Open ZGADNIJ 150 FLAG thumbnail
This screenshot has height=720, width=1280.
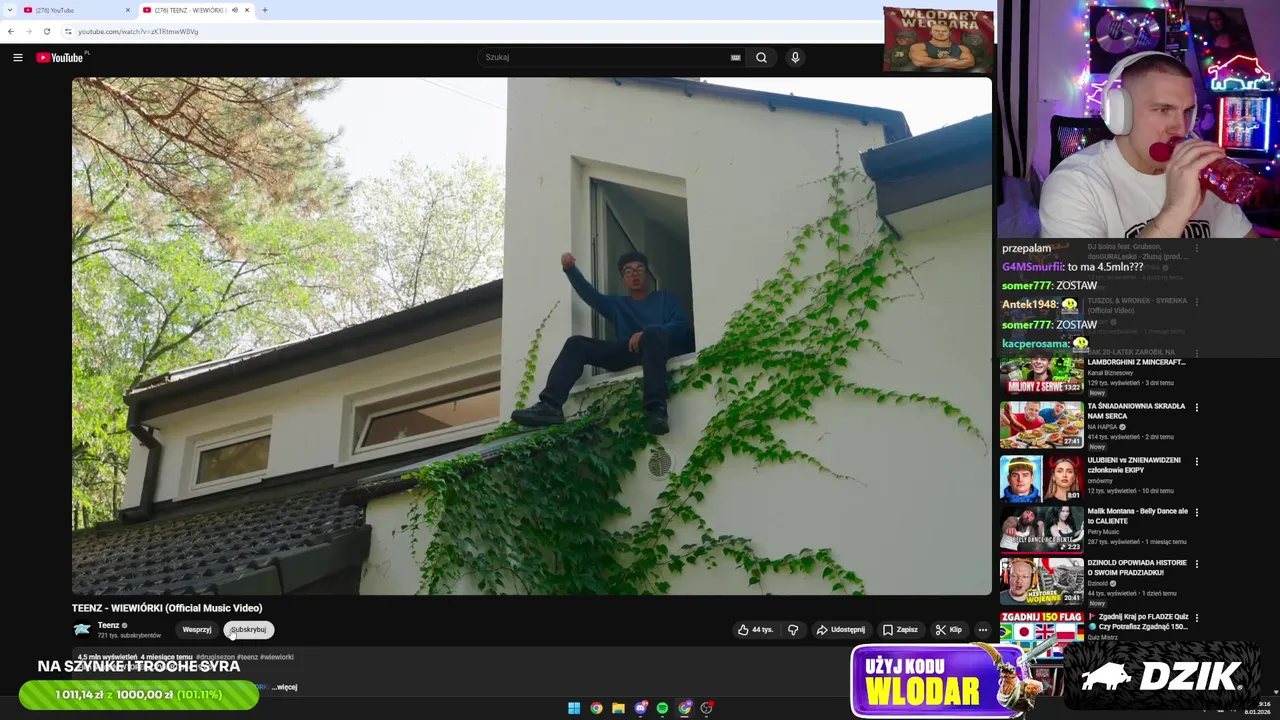[x=1041, y=630]
